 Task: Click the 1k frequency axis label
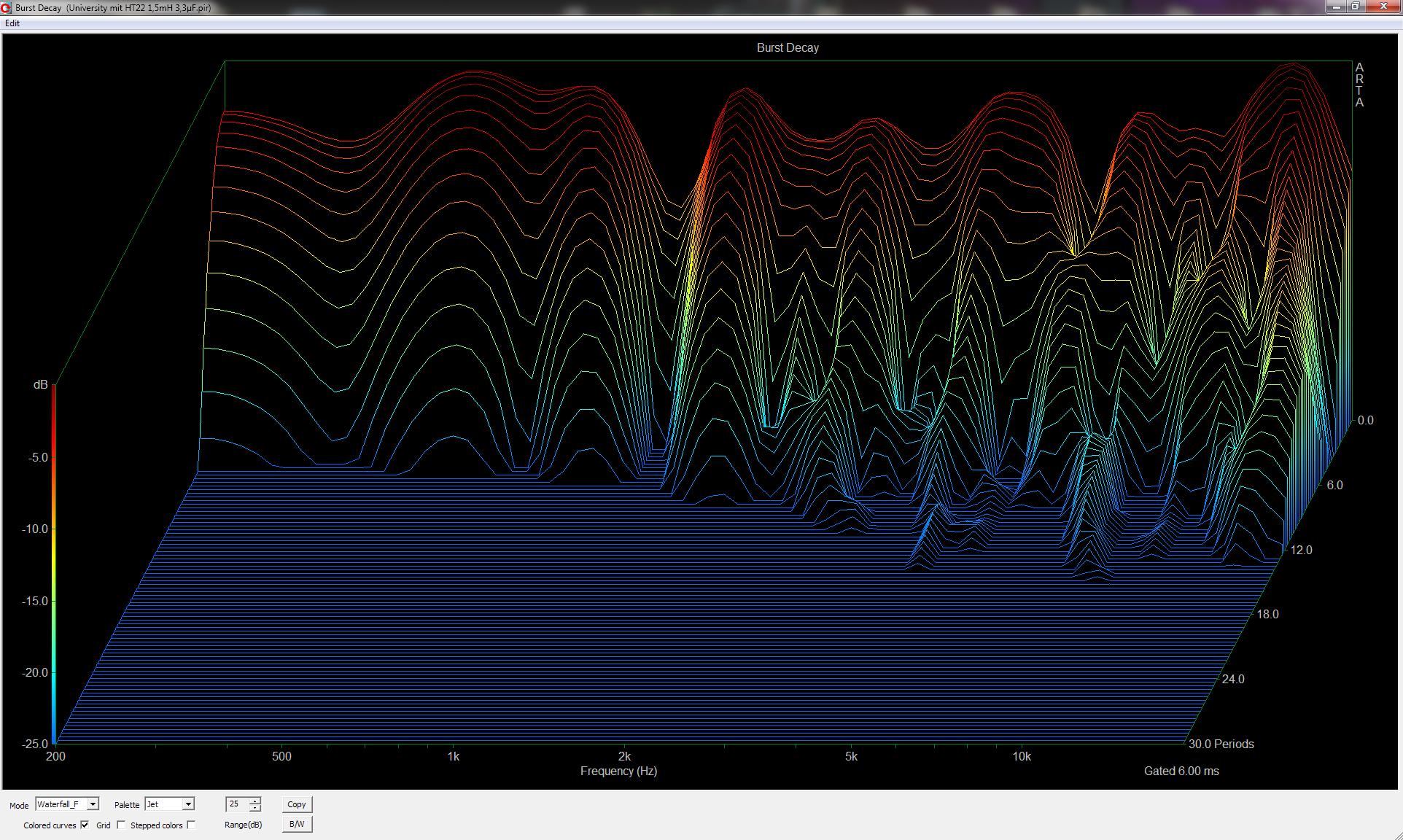[x=453, y=757]
